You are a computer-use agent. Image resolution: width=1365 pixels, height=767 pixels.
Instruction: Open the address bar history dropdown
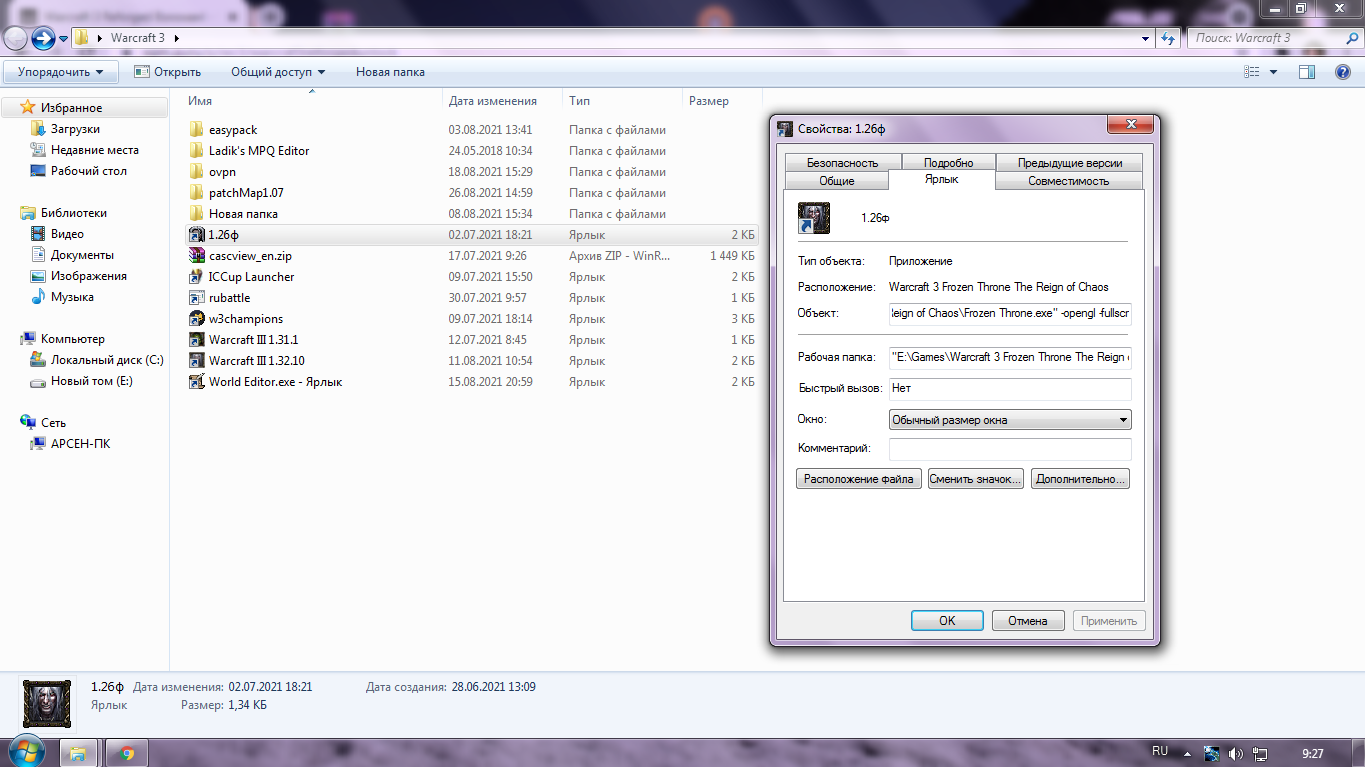1146,38
